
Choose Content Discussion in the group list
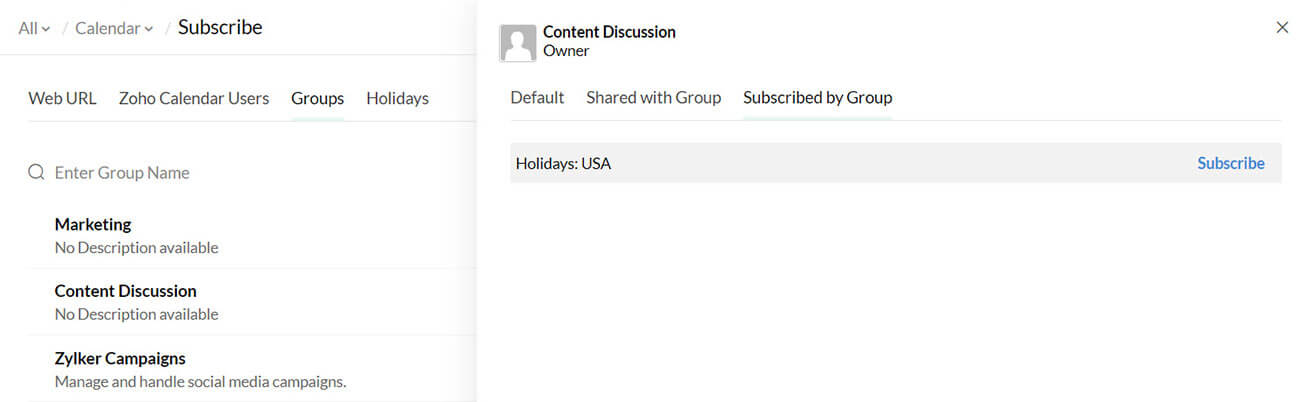(125, 291)
